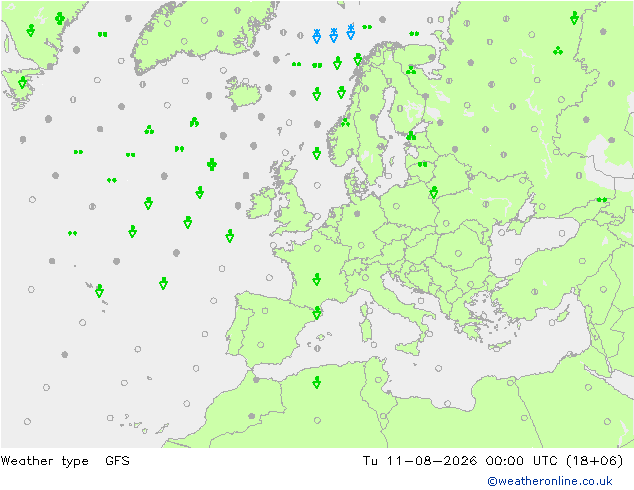Image resolution: width=634 pixels, height=490 pixels.
Task: Click the open circle symbol over Romania
Action: 458,253
